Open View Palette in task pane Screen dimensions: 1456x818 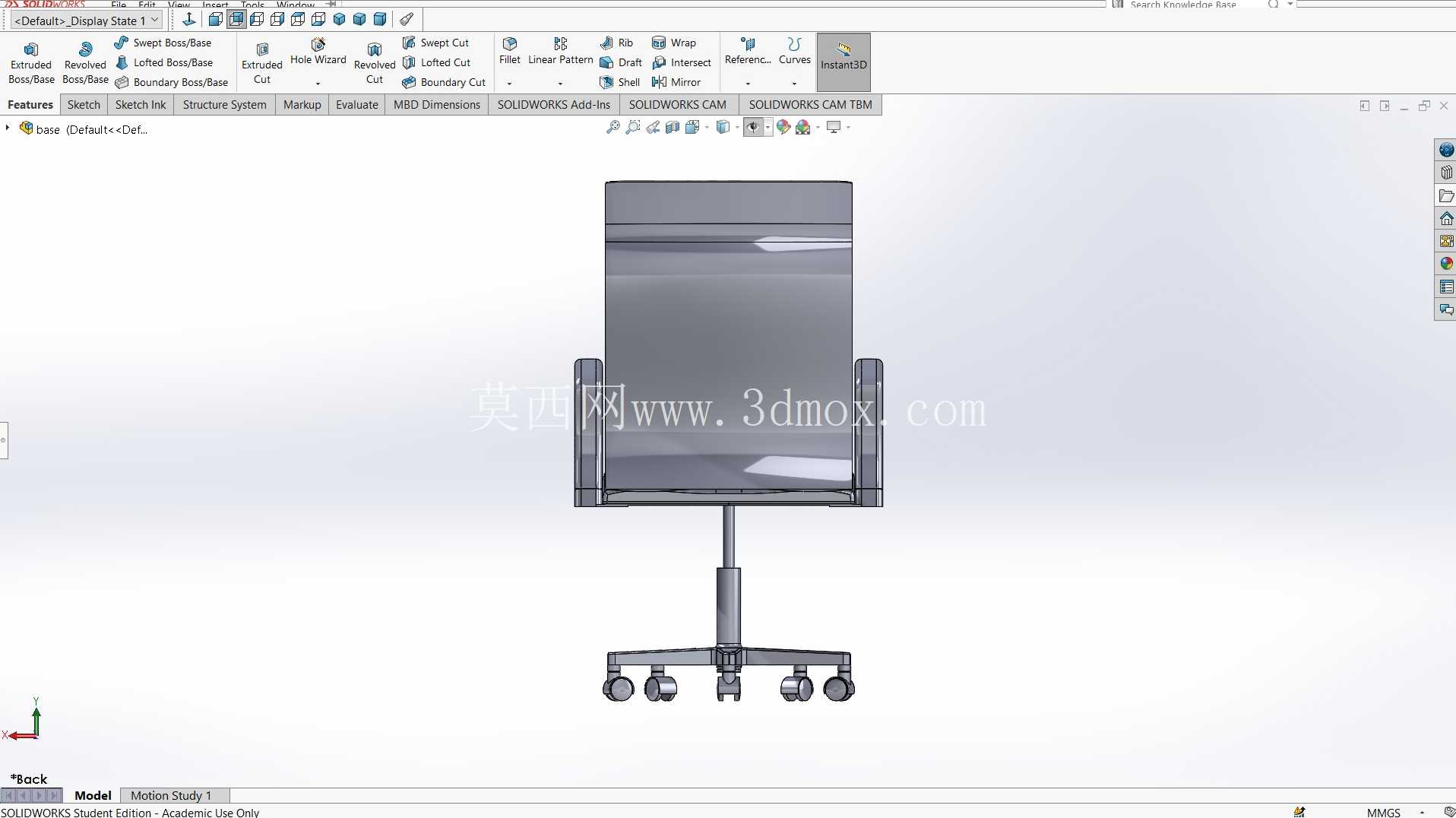click(1446, 241)
